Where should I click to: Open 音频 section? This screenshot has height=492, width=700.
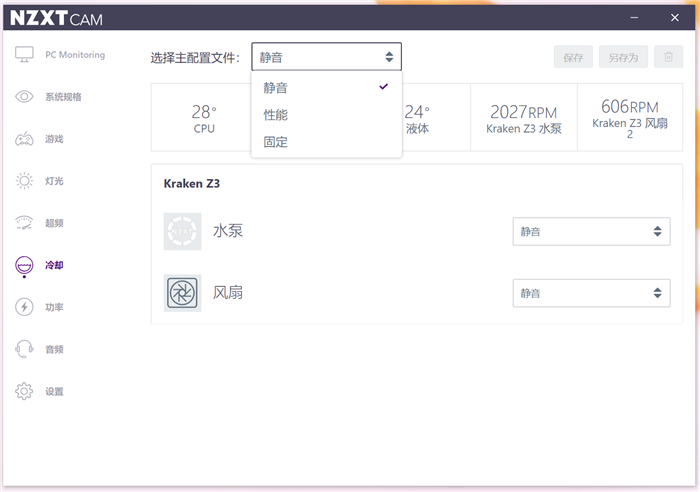click(x=54, y=349)
